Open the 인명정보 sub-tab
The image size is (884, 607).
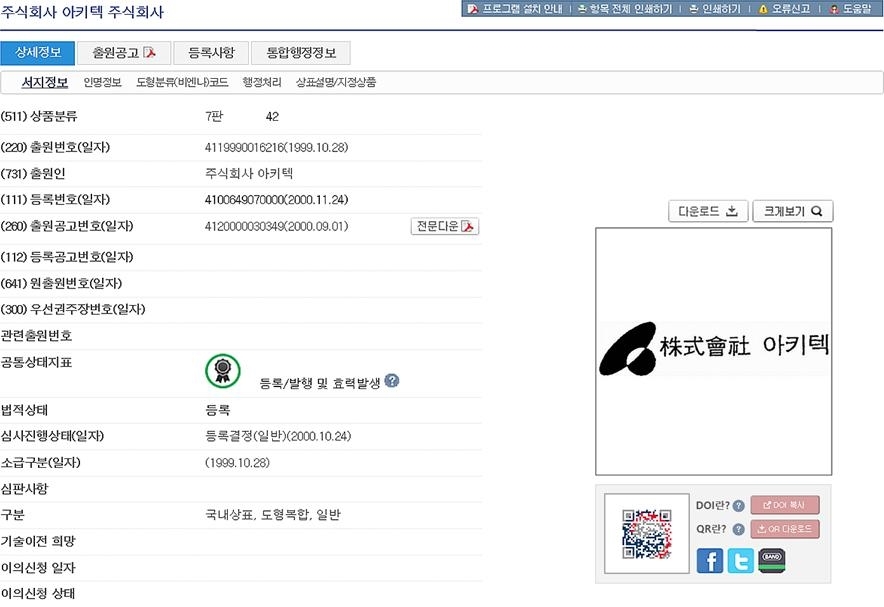coord(103,82)
